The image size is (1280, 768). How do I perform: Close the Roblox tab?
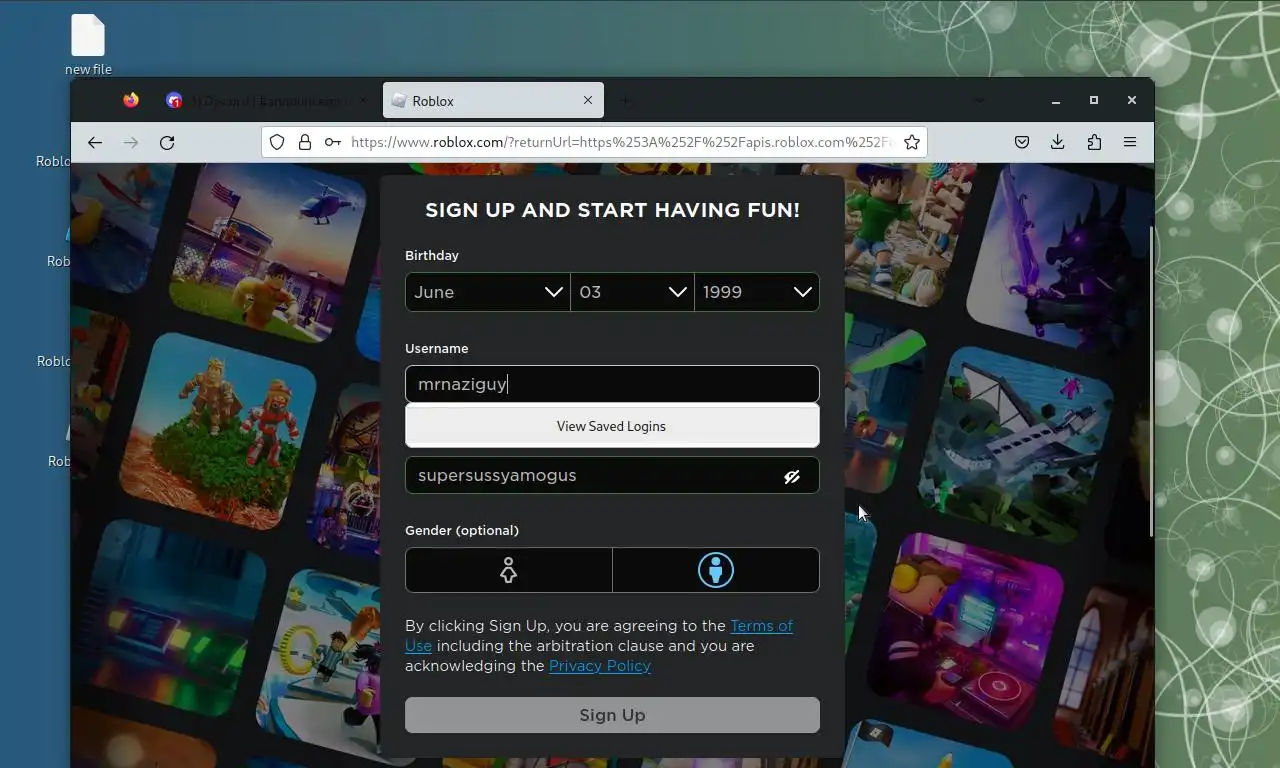coord(588,100)
